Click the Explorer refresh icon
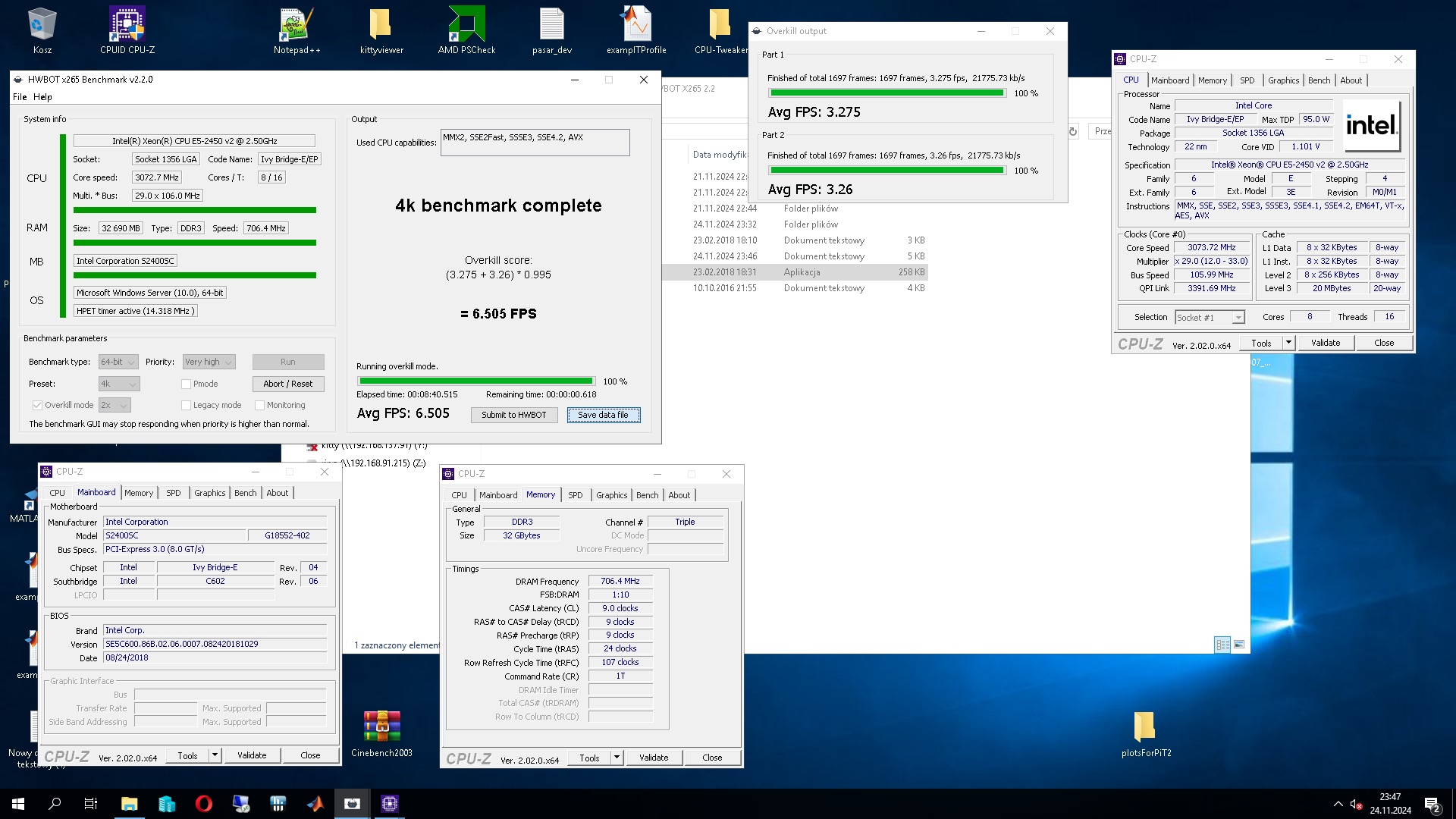 [1073, 131]
